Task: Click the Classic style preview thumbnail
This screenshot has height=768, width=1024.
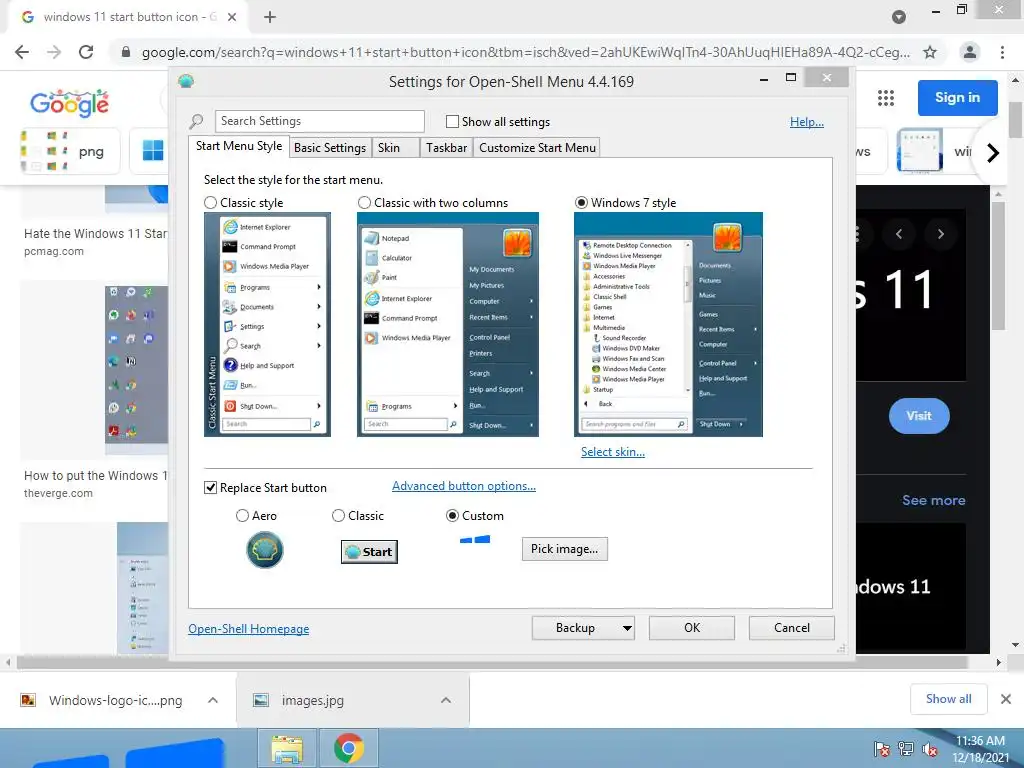Action: point(267,325)
